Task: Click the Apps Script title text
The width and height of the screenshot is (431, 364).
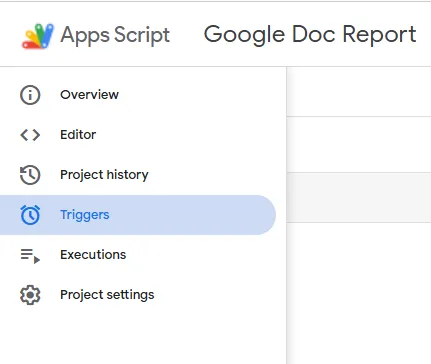Action: coord(115,35)
